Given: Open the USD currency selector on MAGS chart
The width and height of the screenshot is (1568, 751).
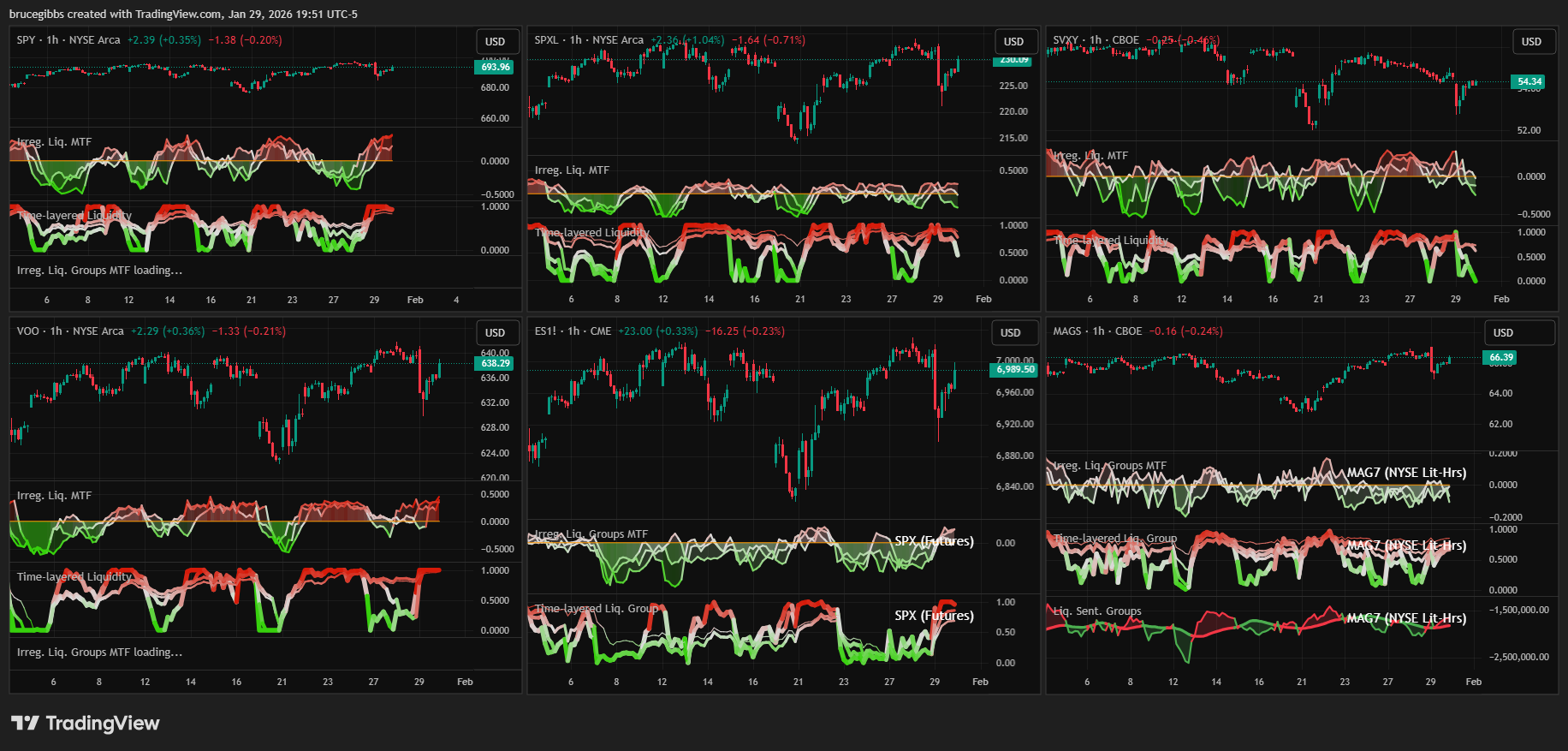Looking at the screenshot, I should click(1504, 332).
